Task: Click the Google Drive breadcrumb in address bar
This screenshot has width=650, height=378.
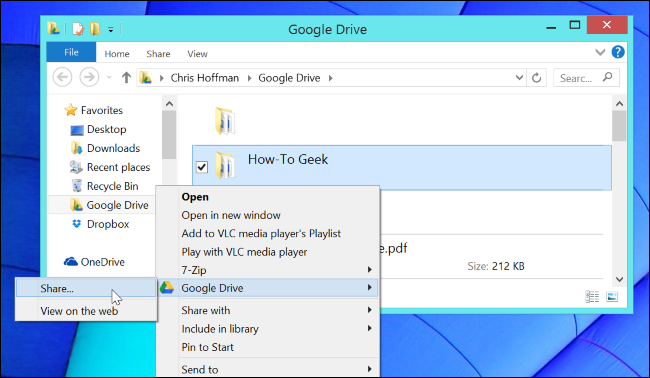Action: 289,78
